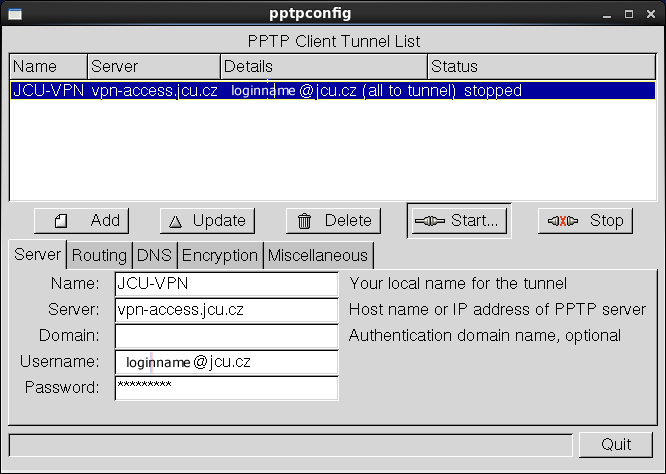Open the DNS tab
This screenshot has height=474, width=666.
pyautogui.click(x=155, y=255)
